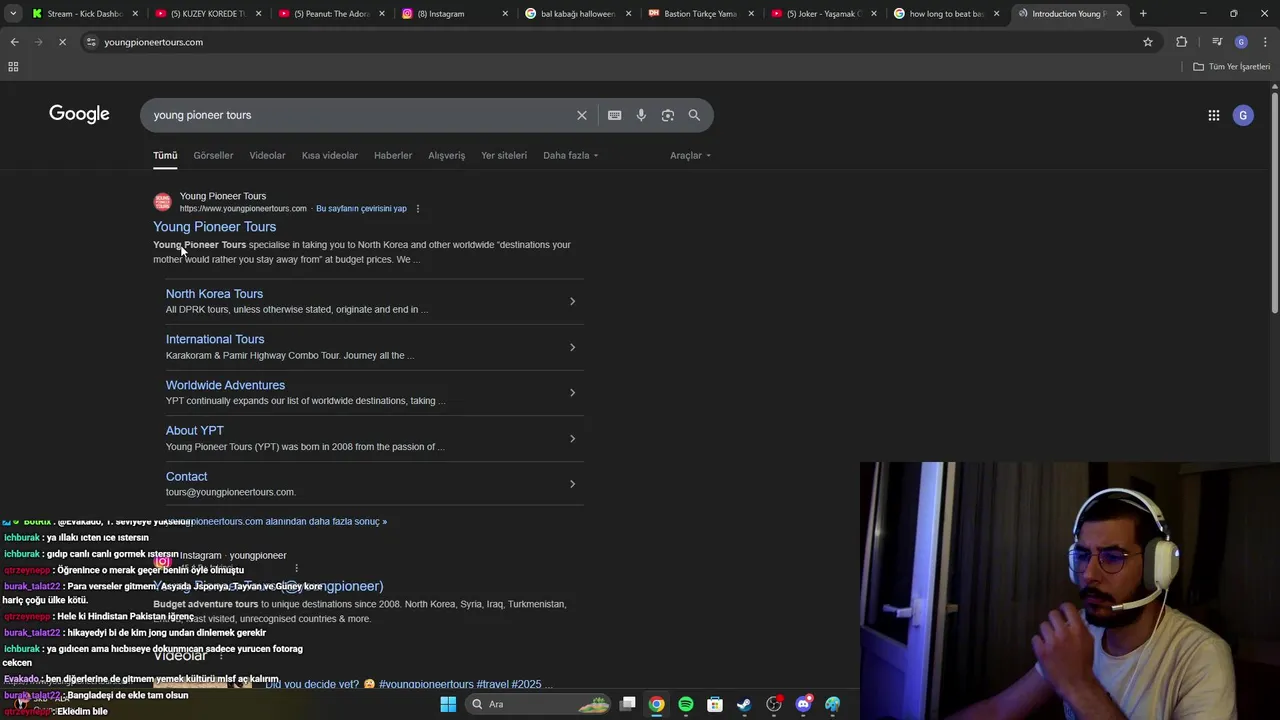
Task: Switch to the bal kabağı halloween tab
Action: click(577, 14)
